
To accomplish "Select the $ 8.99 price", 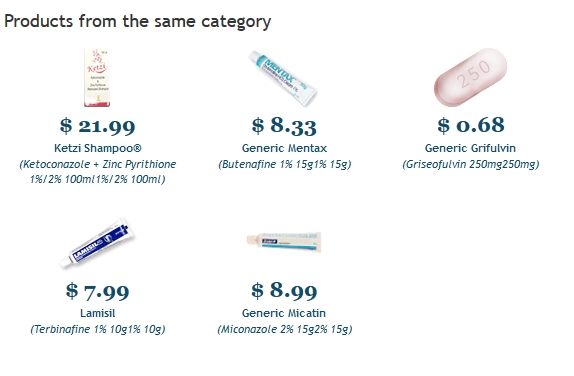I will pos(284,291).
